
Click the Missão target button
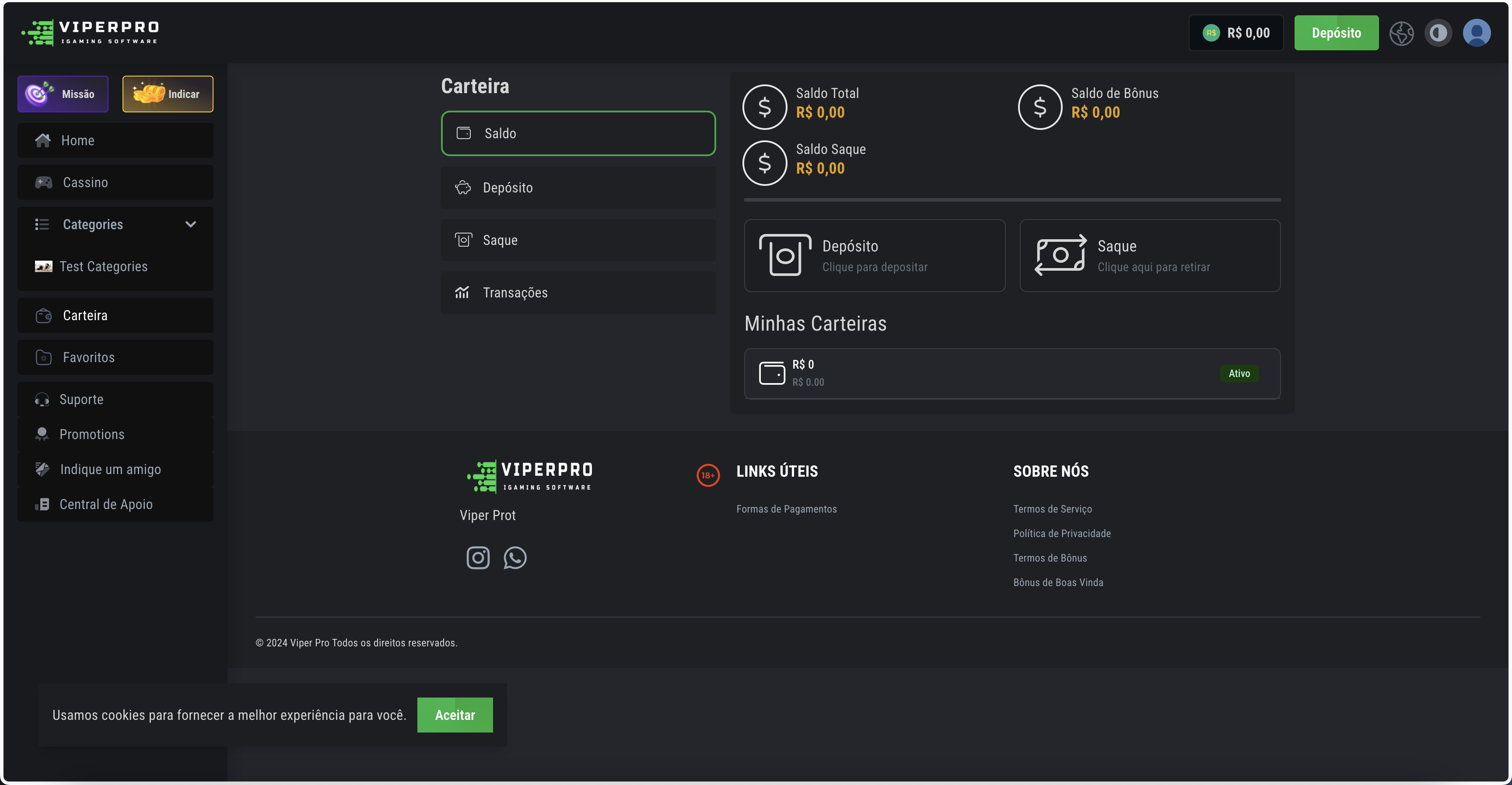tap(63, 94)
